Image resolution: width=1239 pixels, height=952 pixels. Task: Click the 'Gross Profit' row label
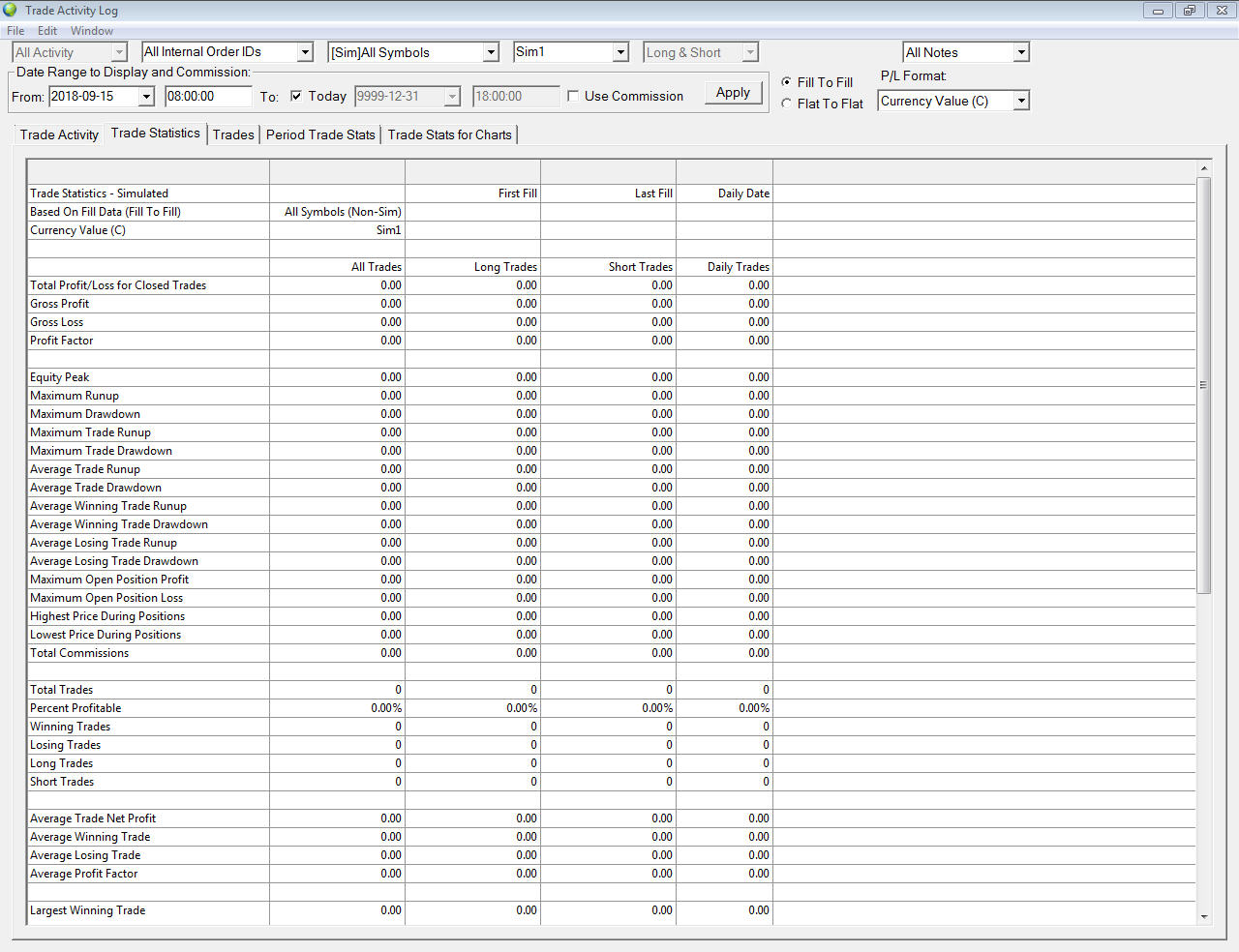(x=59, y=304)
